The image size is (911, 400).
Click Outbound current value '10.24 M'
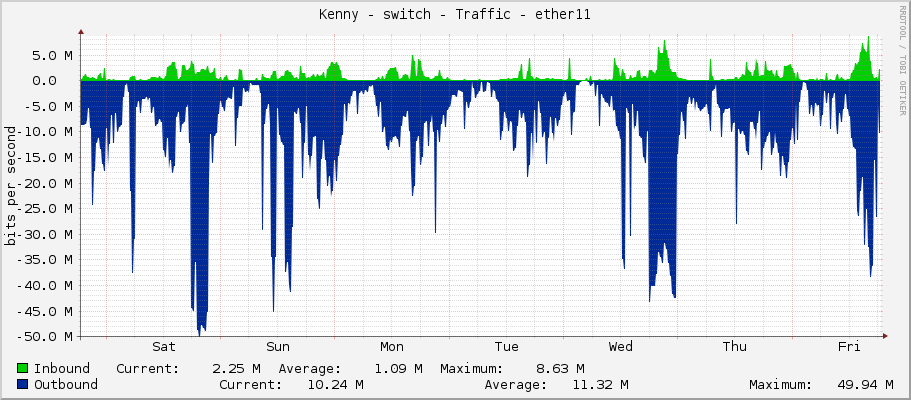[x=335, y=384]
